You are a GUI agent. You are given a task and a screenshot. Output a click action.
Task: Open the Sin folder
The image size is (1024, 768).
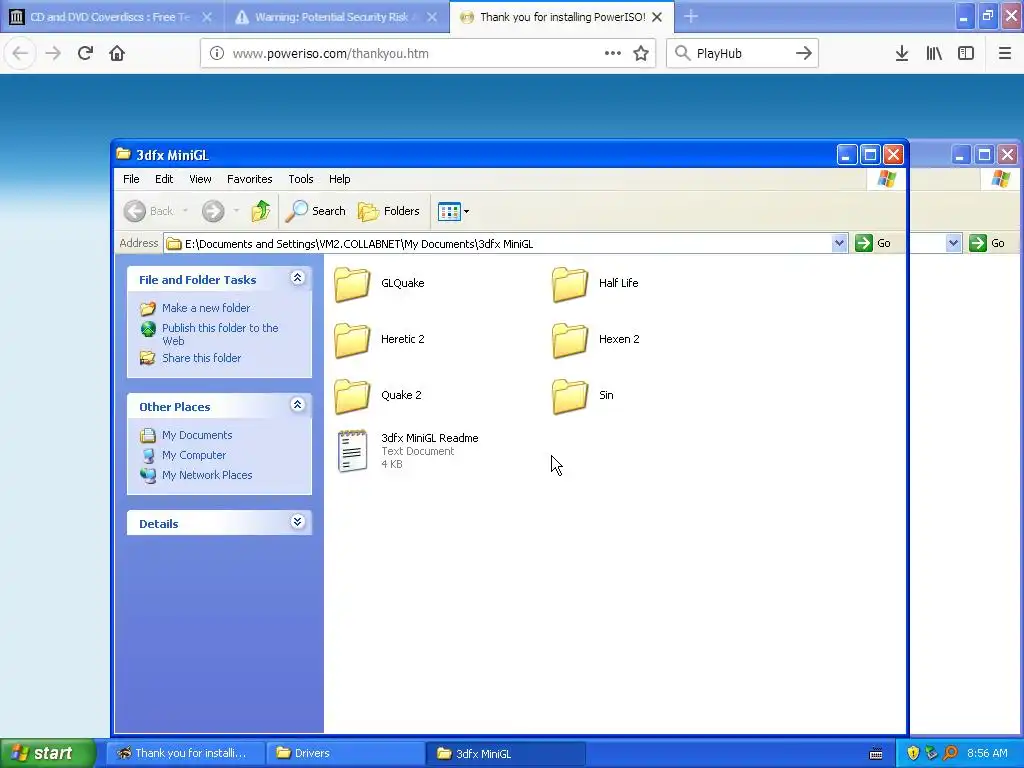point(583,396)
